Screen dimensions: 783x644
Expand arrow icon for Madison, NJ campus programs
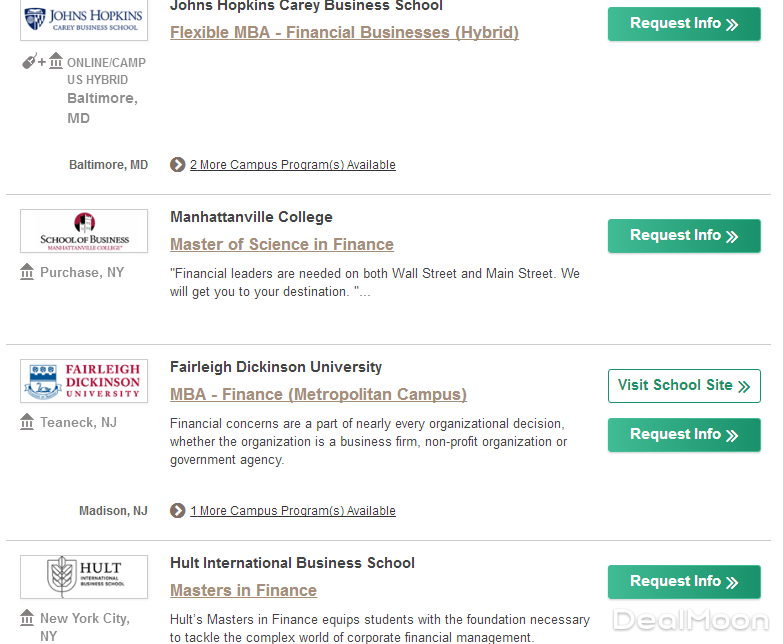tap(178, 511)
